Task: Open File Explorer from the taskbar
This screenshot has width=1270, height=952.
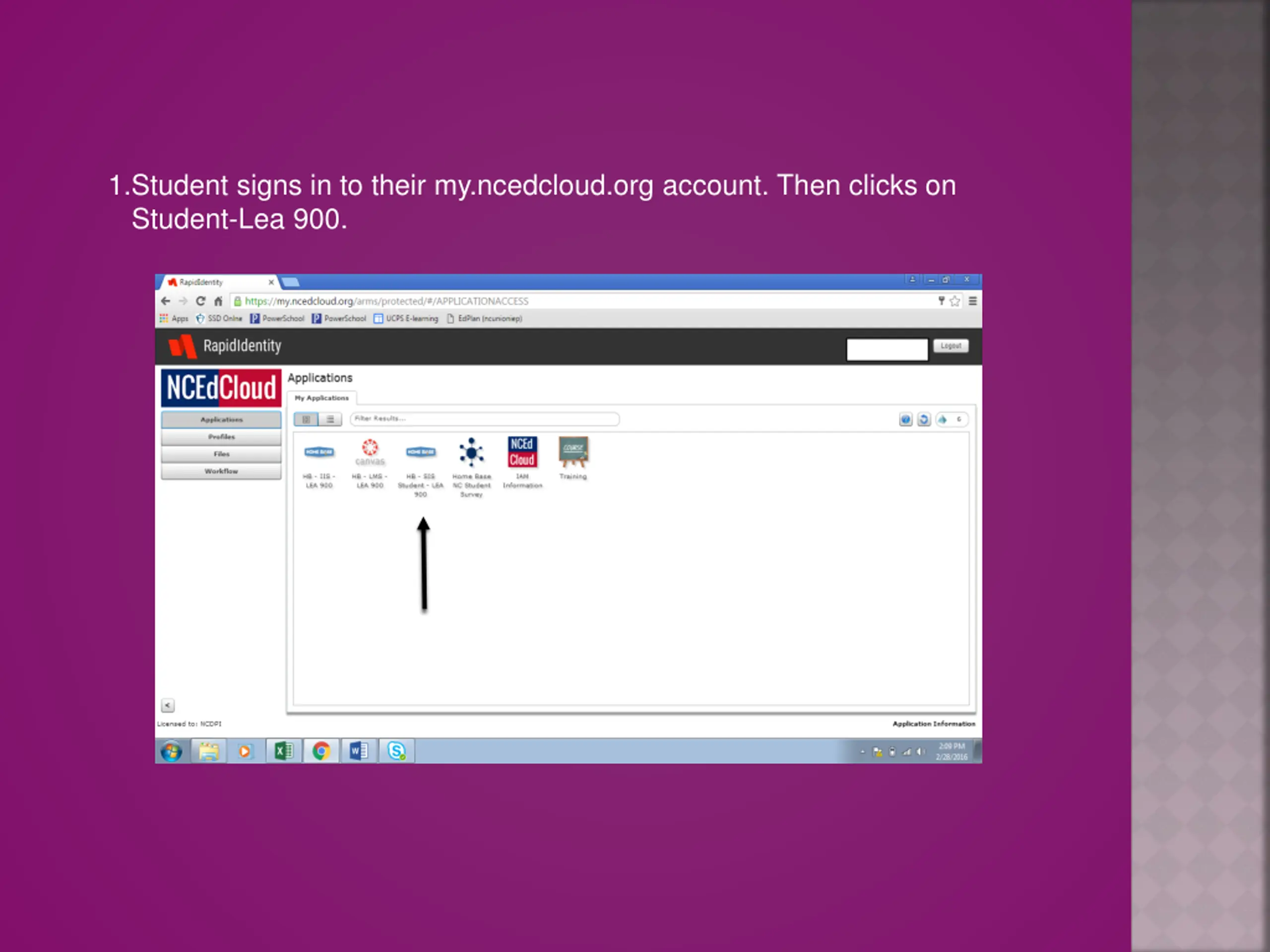Action: click(208, 751)
